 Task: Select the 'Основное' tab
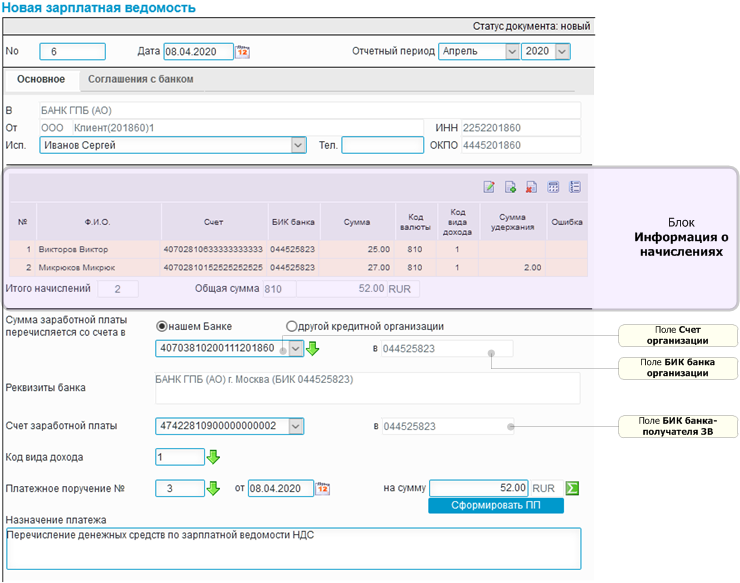(x=41, y=79)
